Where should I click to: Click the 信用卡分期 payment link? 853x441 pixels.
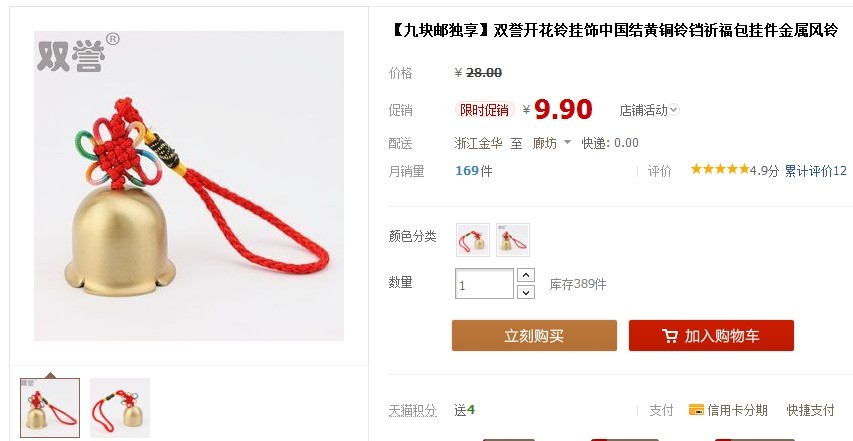coord(737,410)
